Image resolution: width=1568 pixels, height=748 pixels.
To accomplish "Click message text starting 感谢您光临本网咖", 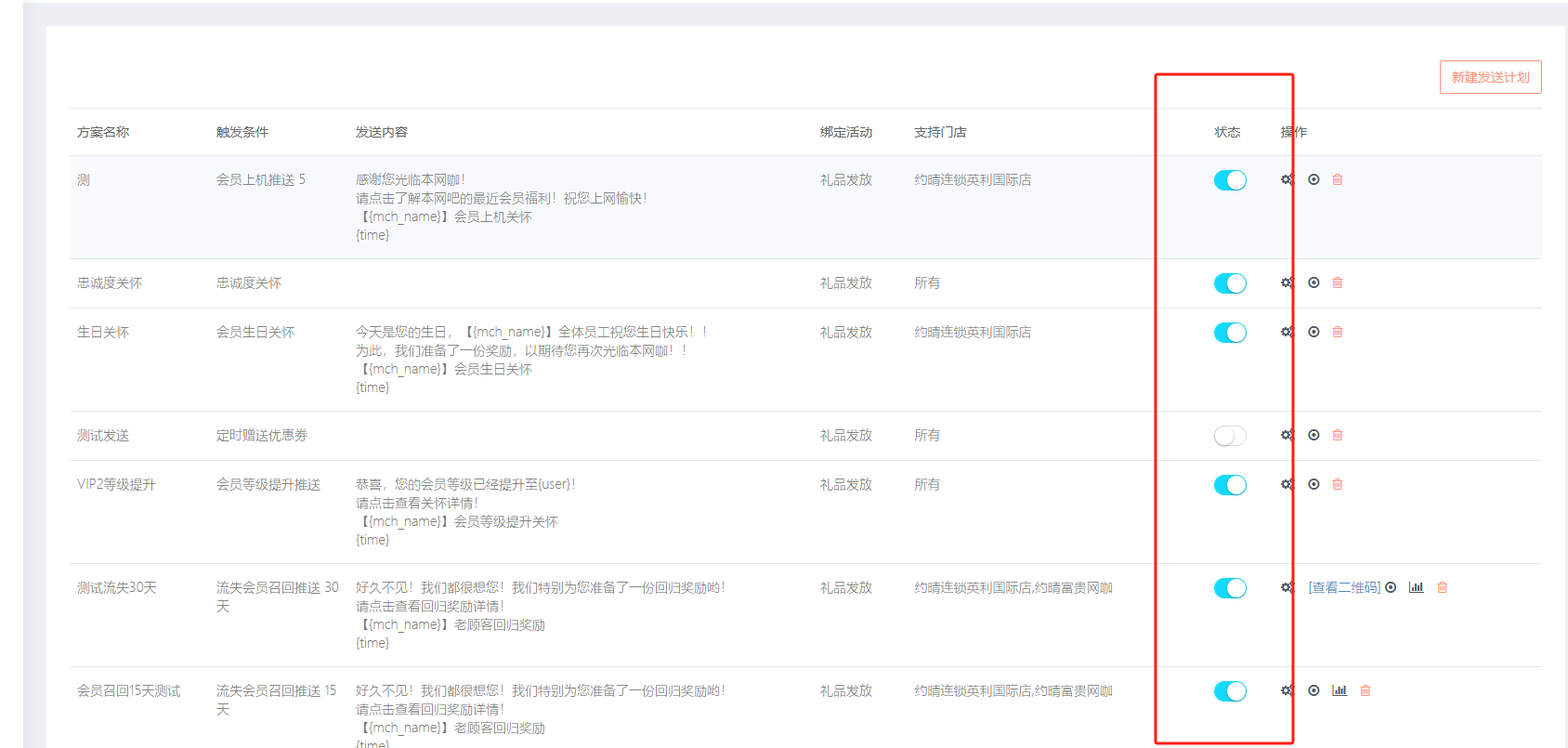I will pyautogui.click(x=502, y=207).
